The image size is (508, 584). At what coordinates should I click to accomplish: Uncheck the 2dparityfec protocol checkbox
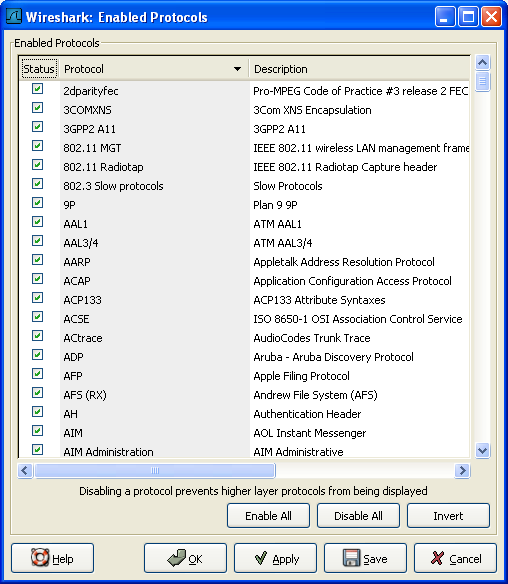(x=37, y=89)
